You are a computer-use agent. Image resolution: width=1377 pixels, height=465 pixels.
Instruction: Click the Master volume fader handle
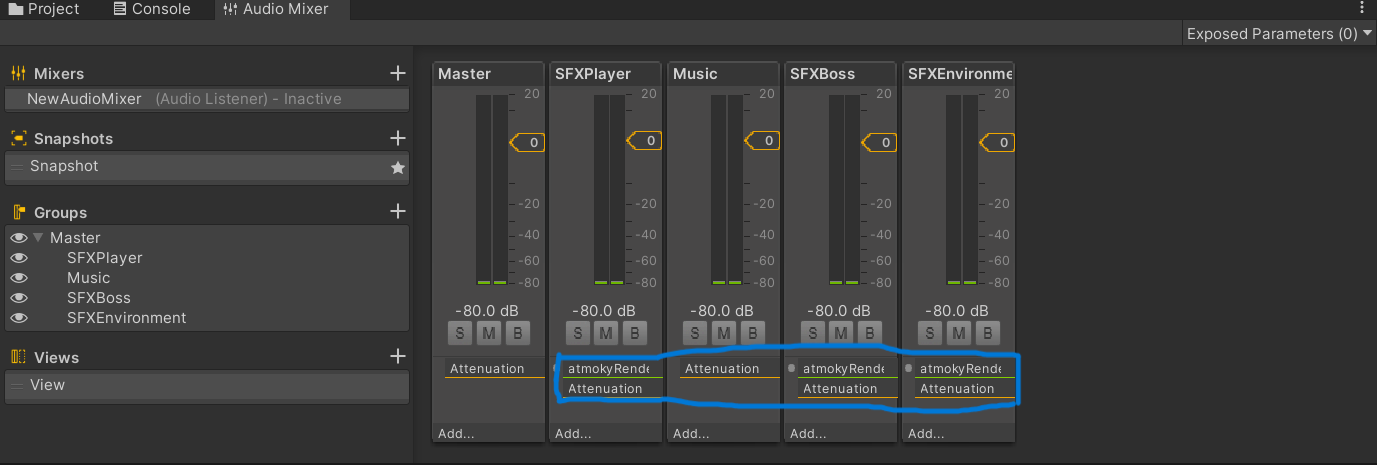click(x=527, y=142)
